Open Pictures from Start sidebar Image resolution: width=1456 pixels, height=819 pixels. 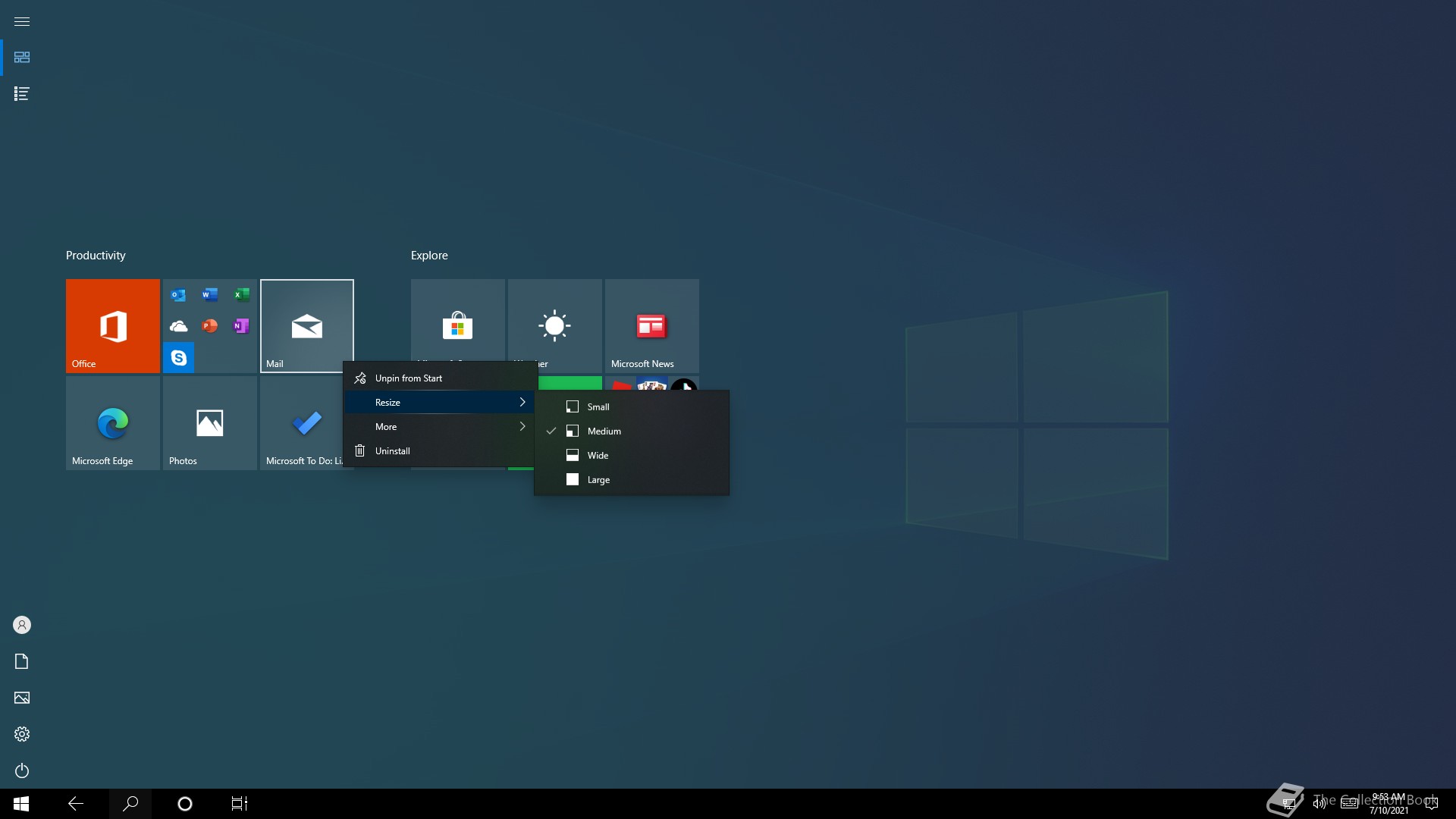(x=22, y=698)
